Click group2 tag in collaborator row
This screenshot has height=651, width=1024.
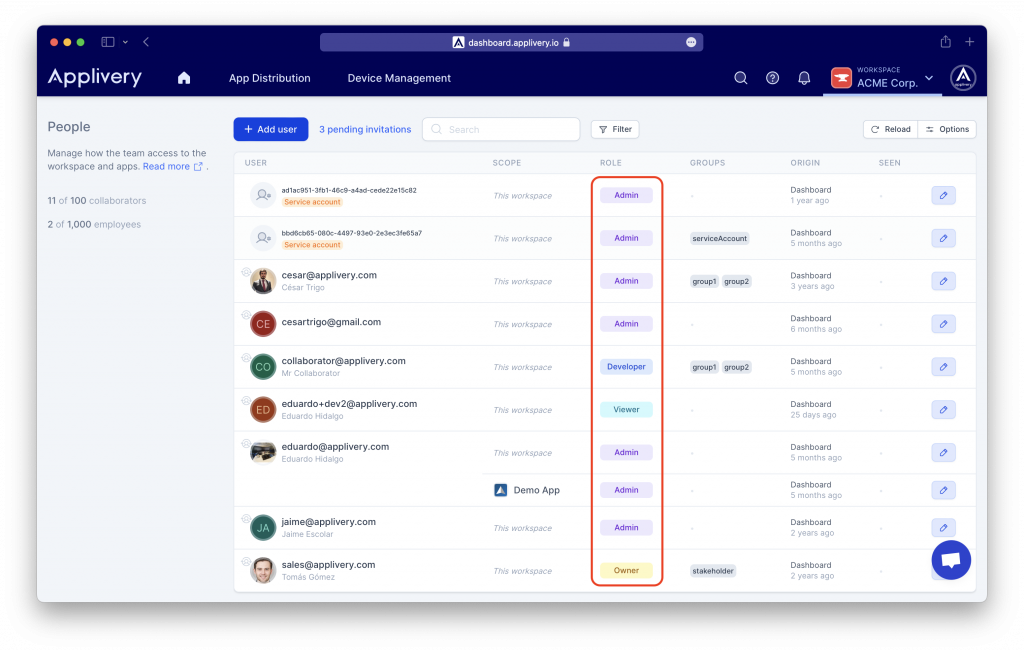pos(737,367)
